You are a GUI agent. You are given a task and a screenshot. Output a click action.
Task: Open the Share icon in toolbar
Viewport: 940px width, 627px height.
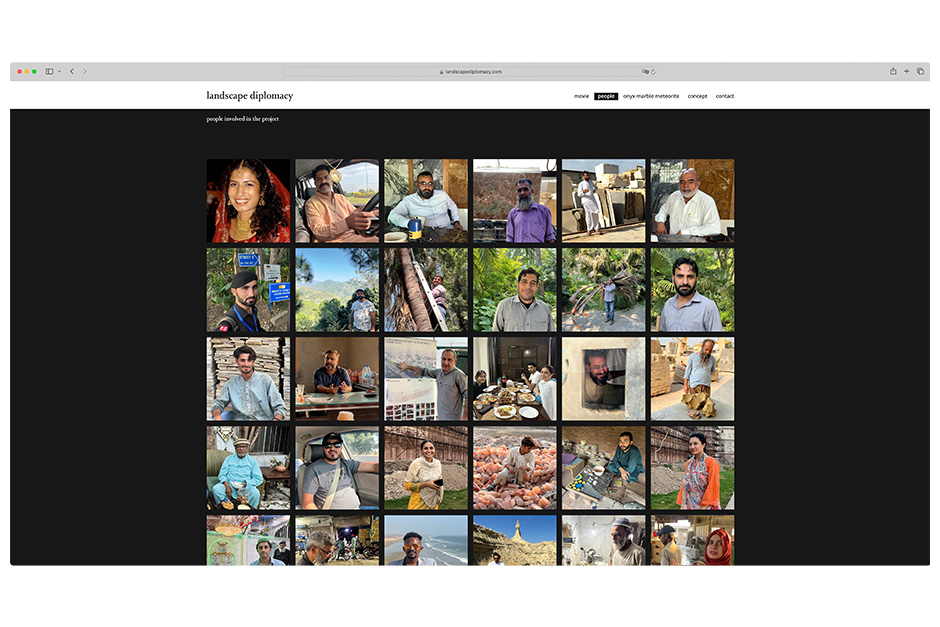(x=893, y=71)
